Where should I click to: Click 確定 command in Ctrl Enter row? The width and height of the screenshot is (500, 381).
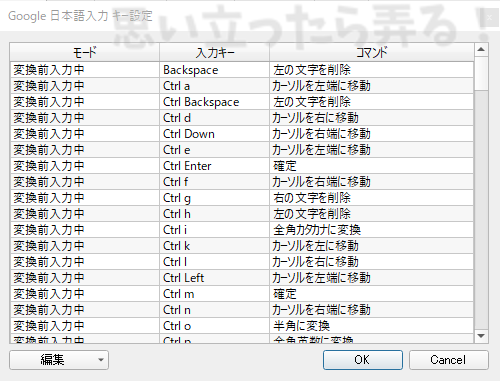pyautogui.click(x=372, y=166)
